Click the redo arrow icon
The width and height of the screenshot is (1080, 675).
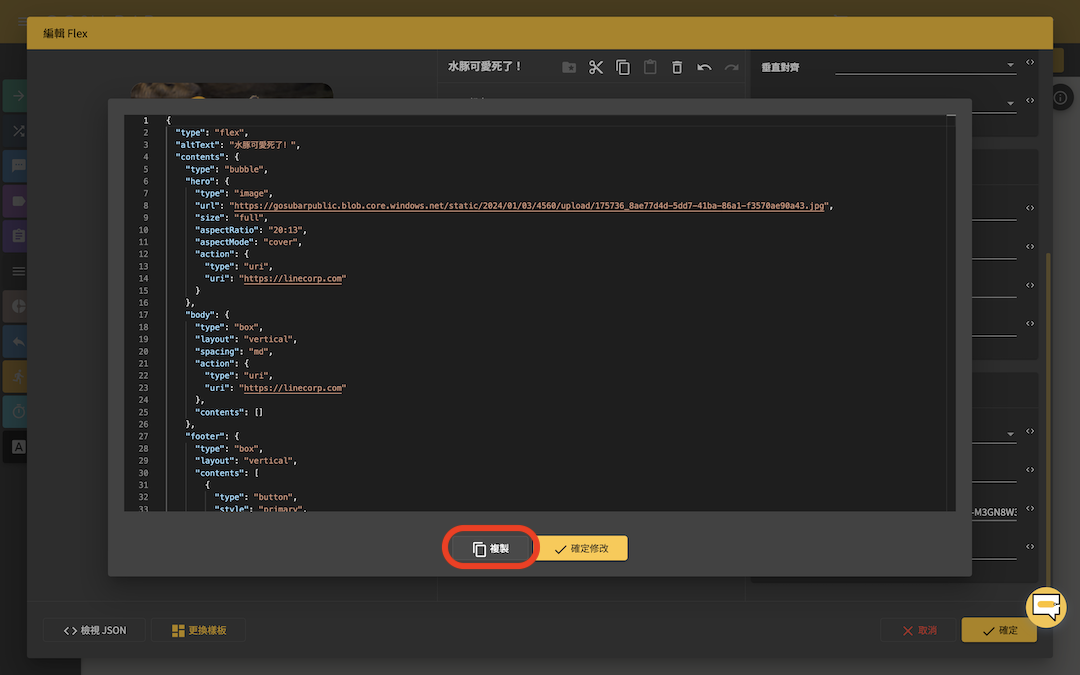pyautogui.click(x=731, y=67)
